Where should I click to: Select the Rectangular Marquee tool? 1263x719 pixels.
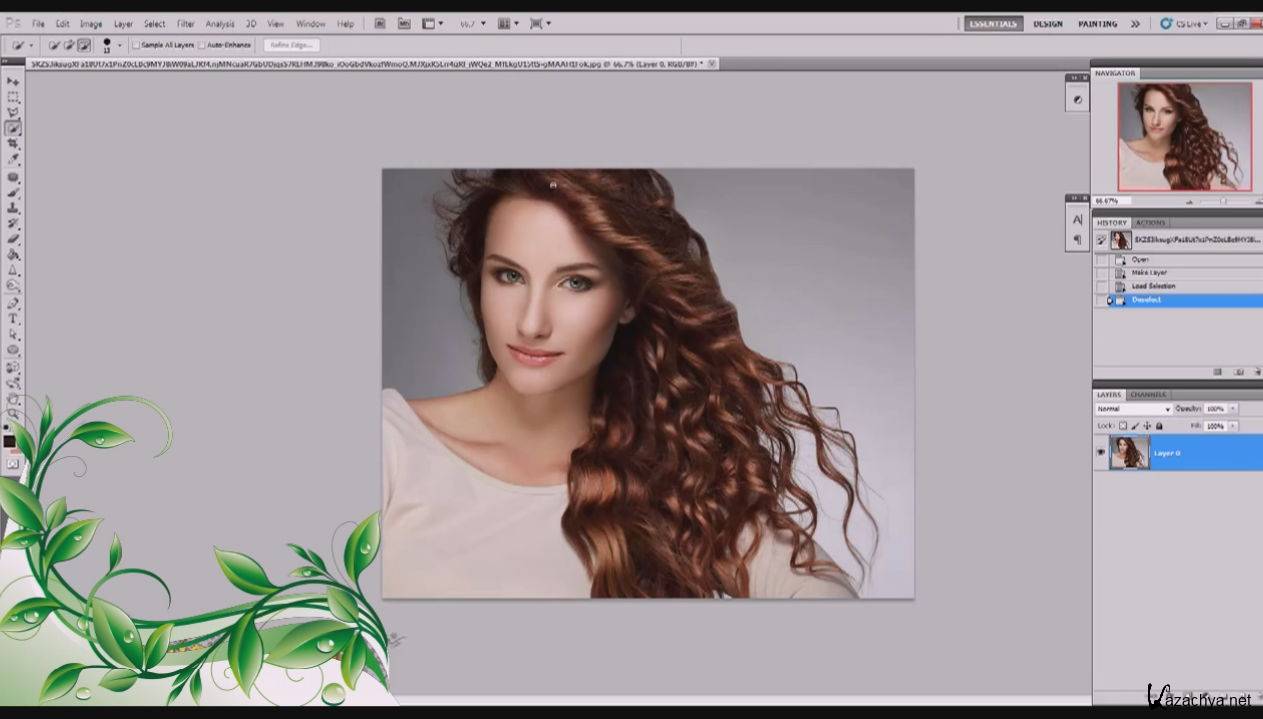(x=13, y=97)
